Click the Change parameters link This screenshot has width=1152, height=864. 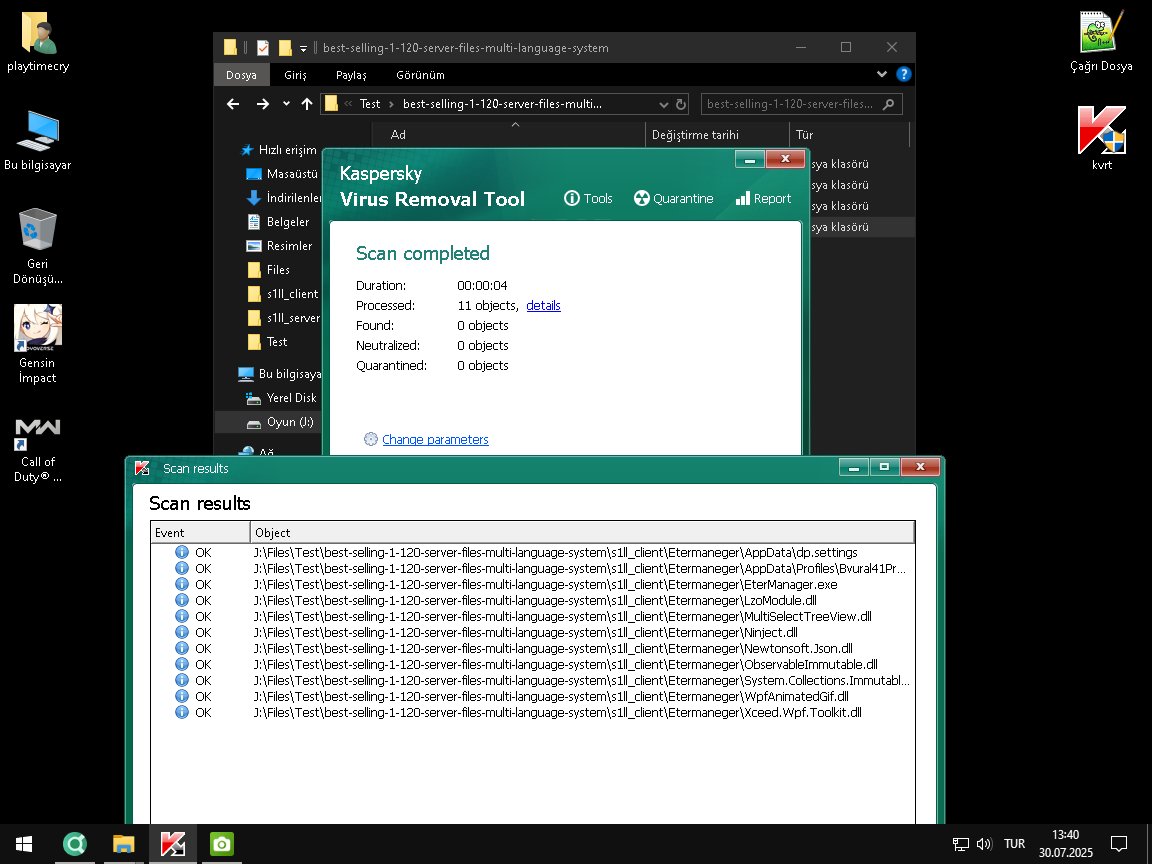[435, 440]
